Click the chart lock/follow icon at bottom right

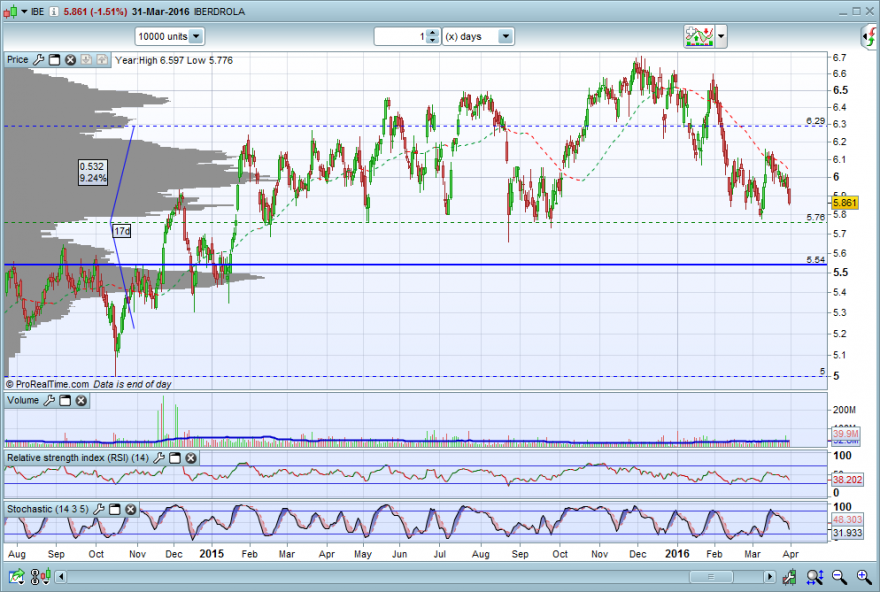[x=790, y=576]
